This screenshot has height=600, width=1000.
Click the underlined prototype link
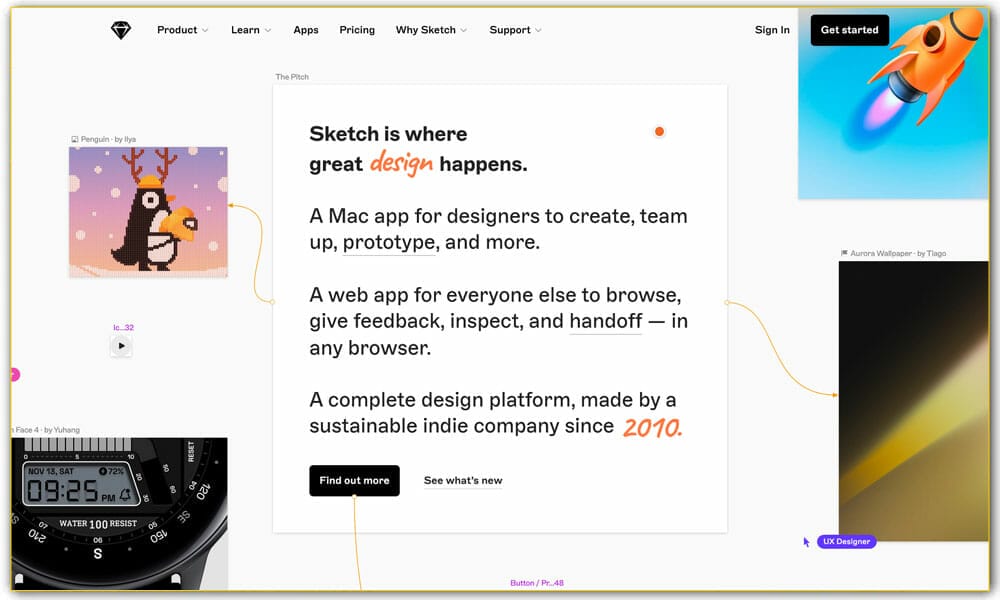[x=389, y=243]
